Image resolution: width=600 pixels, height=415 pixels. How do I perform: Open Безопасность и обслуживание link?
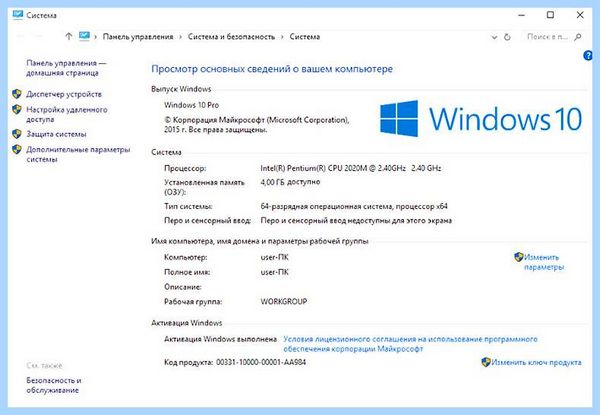[54, 385]
